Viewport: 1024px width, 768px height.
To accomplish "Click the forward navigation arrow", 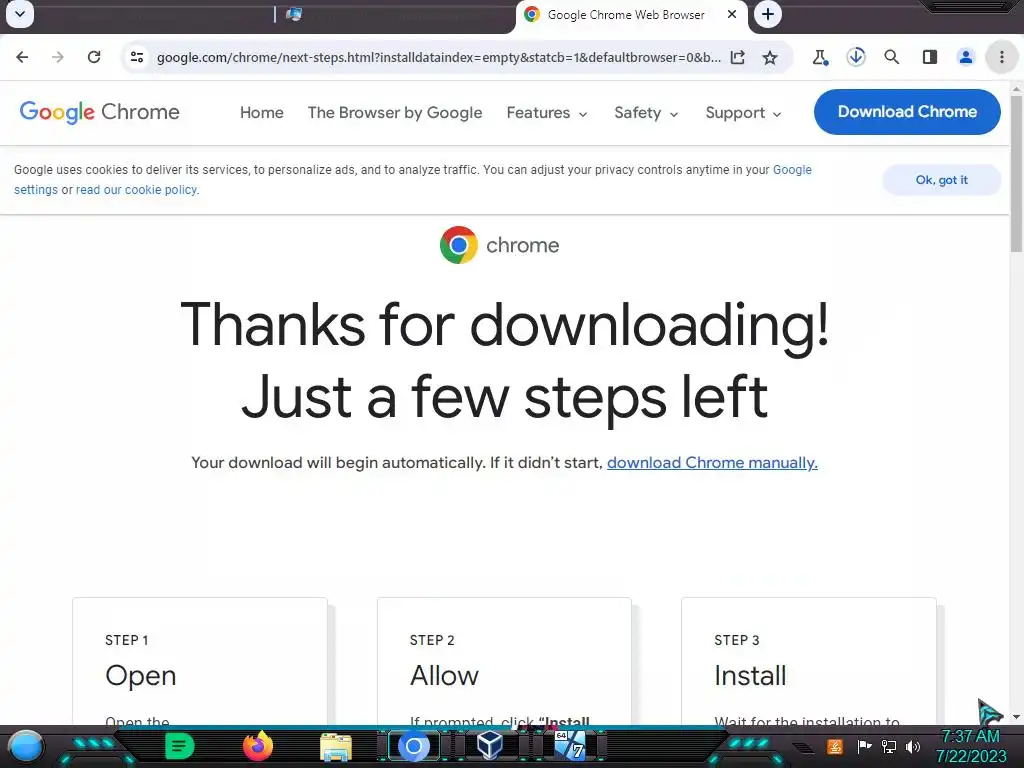I will 58,57.
